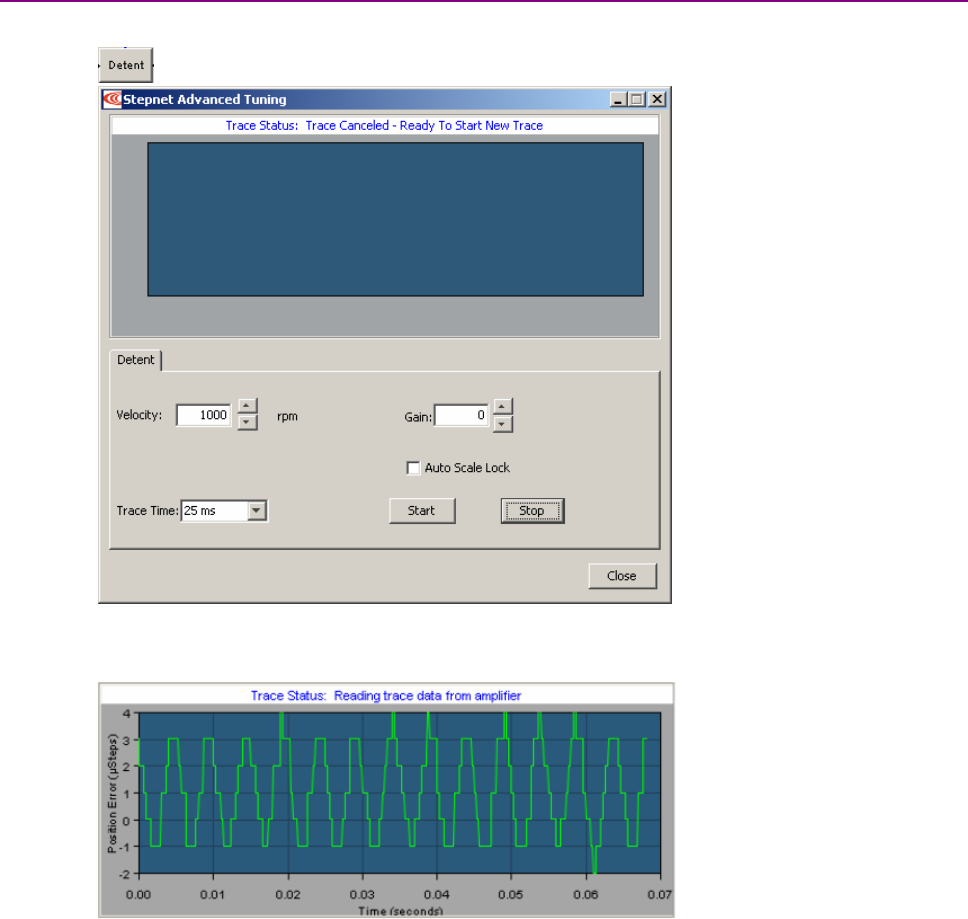Click the Velocity input field
This screenshot has width=968, height=919.
[203, 415]
